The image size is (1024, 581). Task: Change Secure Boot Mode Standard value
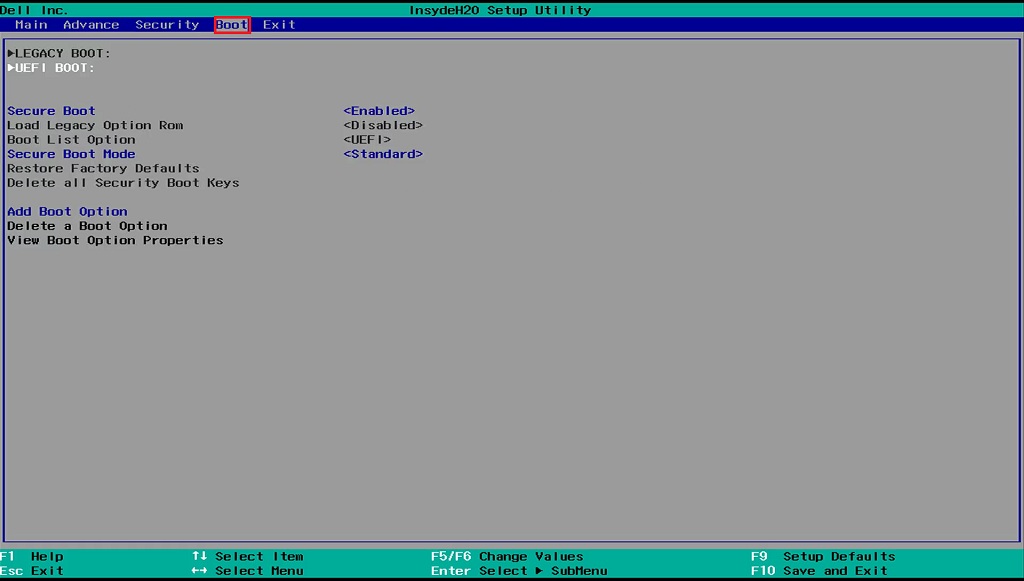coord(382,154)
